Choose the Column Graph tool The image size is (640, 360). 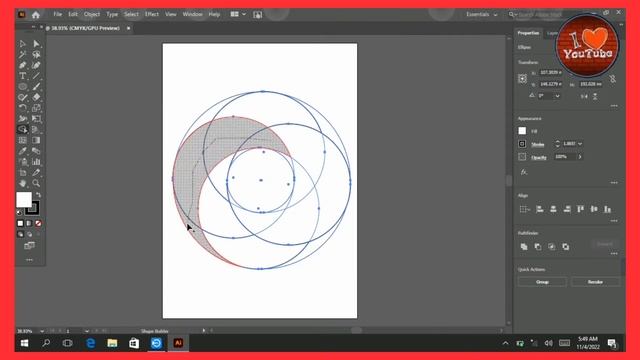tap(36, 162)
